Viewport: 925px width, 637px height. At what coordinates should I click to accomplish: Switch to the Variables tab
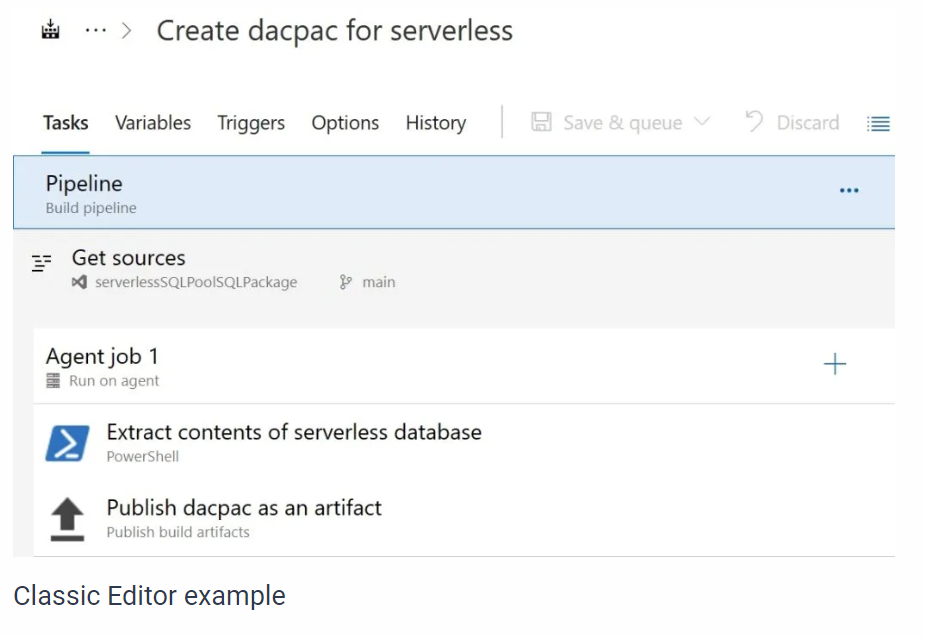tap(153, 123)
